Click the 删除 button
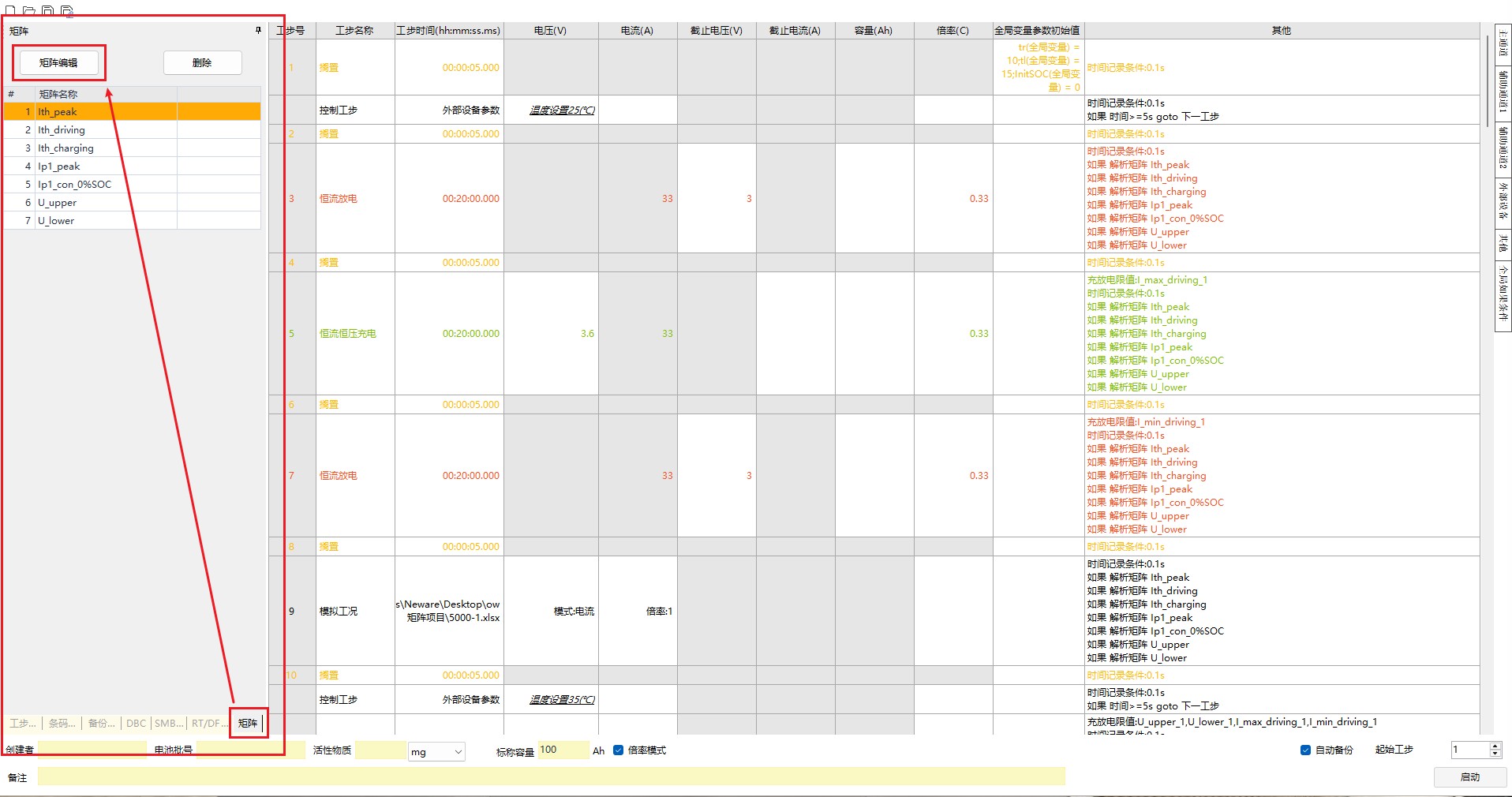Image resolution: width=1512 pixels, height=797 pixels. (x=202, y=63)
